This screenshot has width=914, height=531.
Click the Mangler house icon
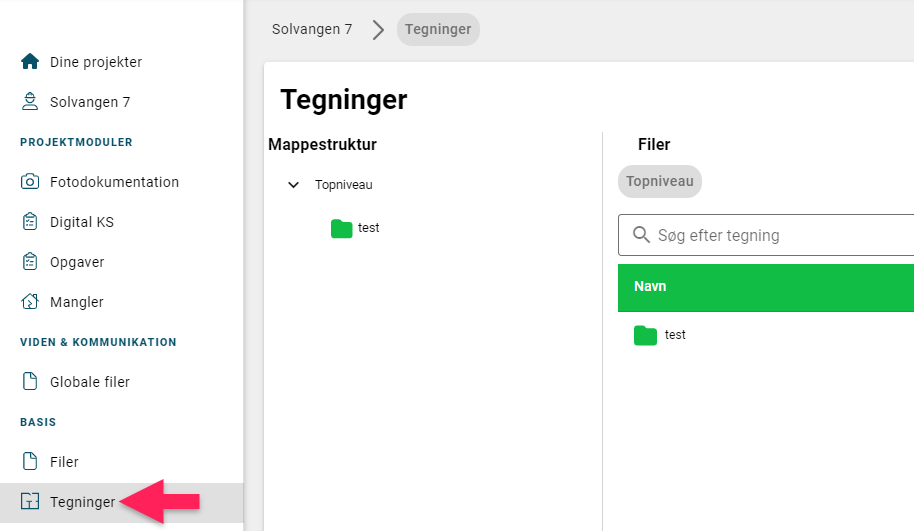(30, 301)
